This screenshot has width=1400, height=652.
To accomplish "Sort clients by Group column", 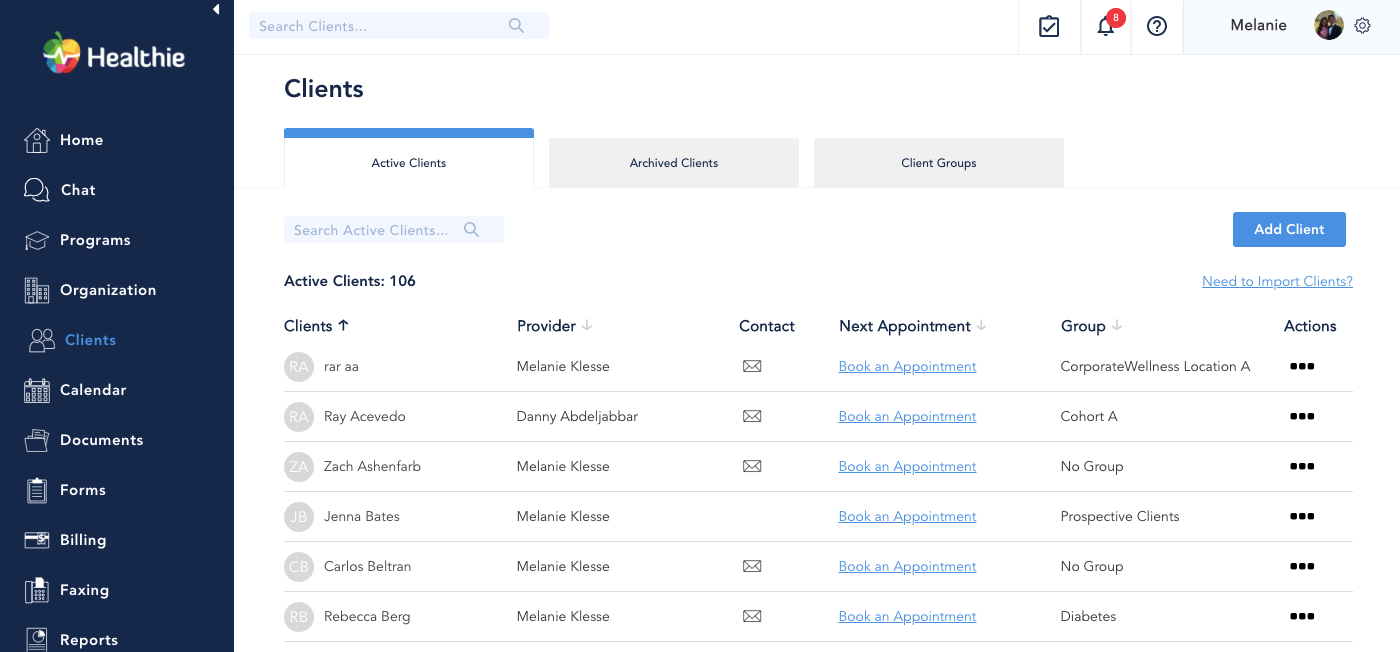I will point(1117,326).
